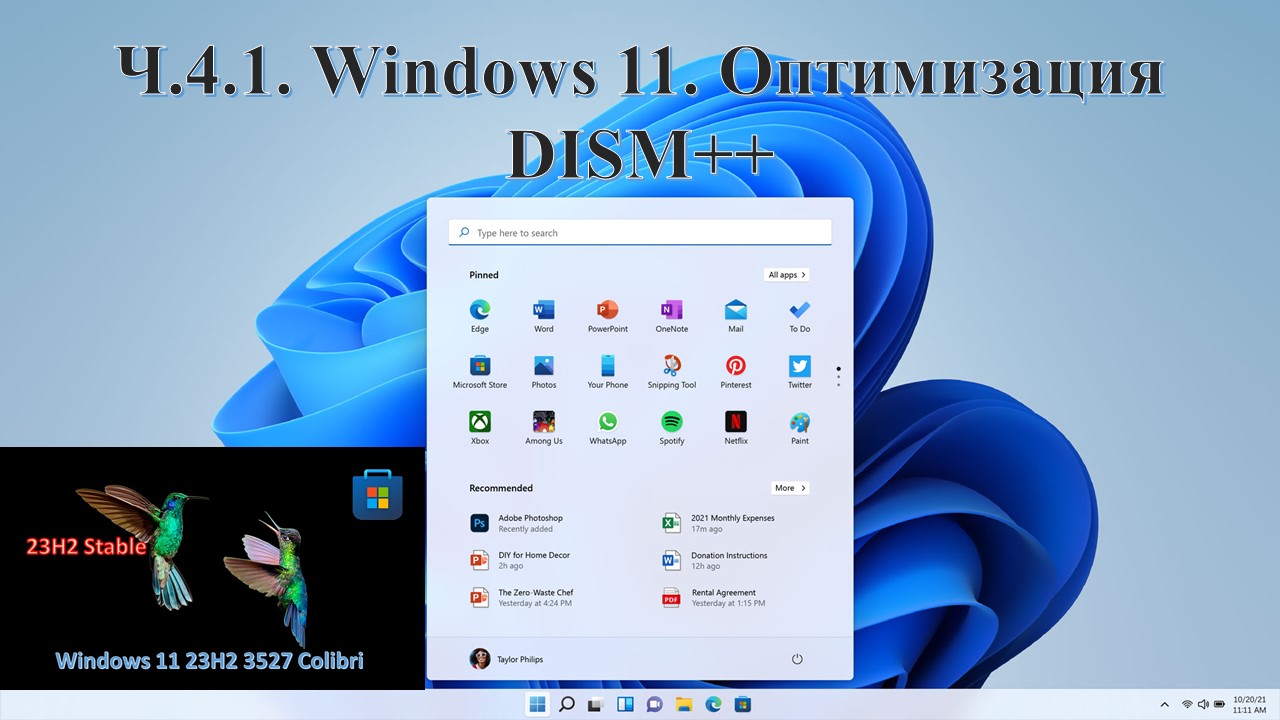Open The Zero-Waste Chef presentation
The height and width of the screenshot is (720, 1280).
522,597
